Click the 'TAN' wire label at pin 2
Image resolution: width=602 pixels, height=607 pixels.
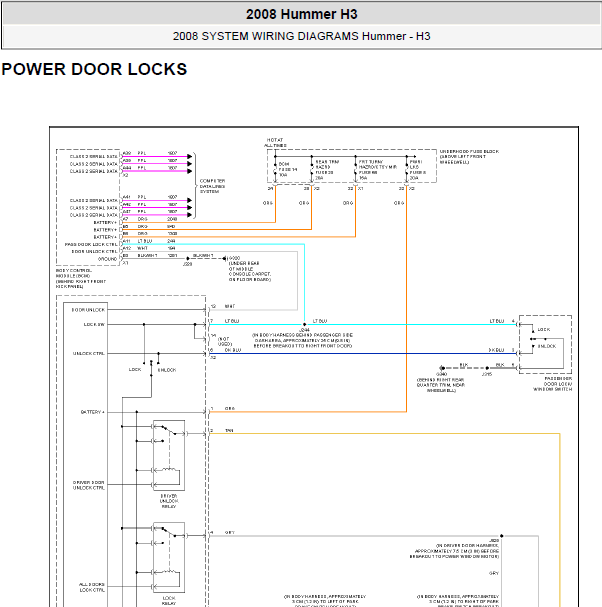pyautogui.click(x=229, y=430)
